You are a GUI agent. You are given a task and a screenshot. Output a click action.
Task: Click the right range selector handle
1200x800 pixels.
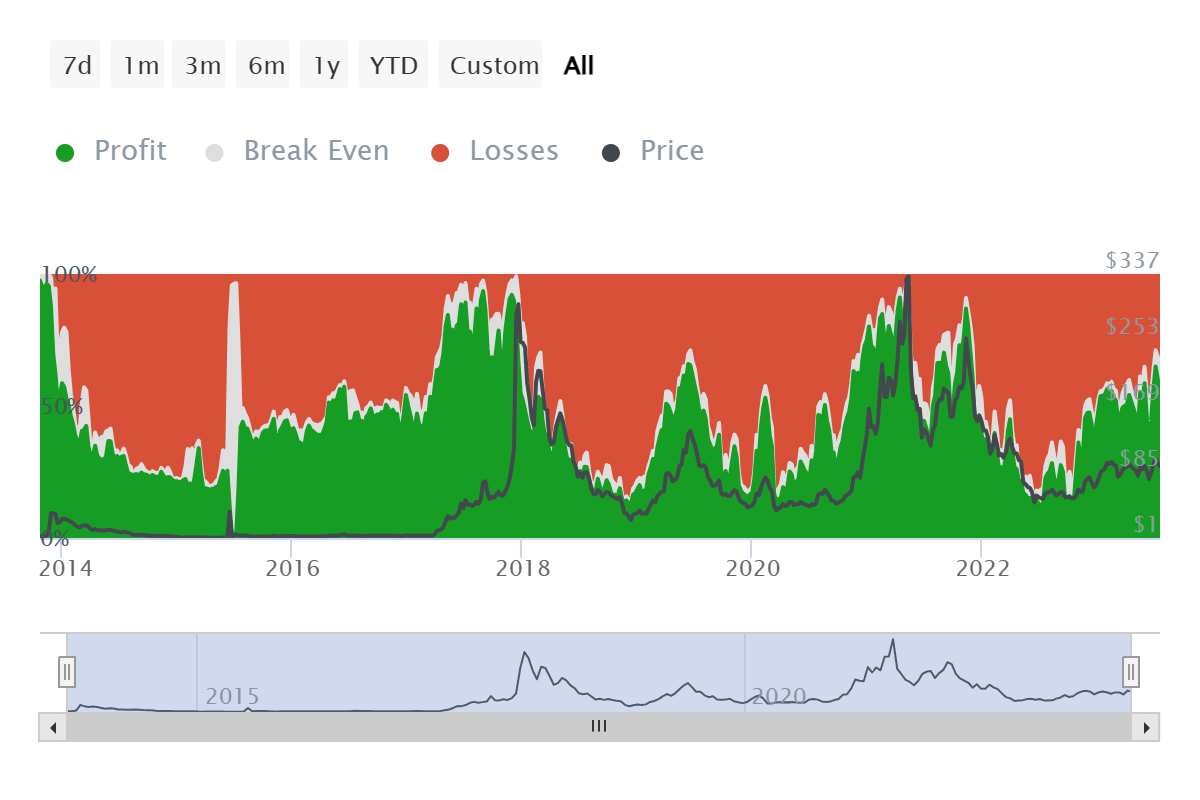pyautogui.click(x=1131, y=672)
